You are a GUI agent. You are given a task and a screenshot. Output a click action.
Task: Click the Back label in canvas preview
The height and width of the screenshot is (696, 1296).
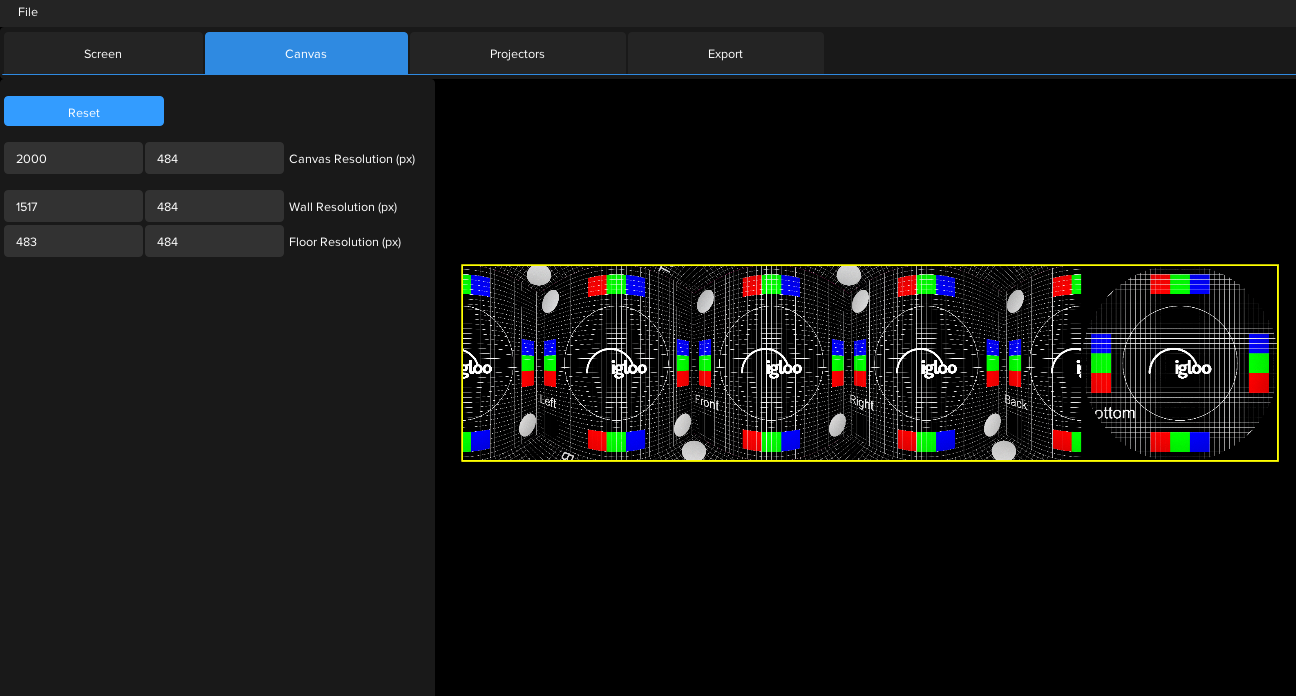pyautogui.click(x=1015, y=402)
